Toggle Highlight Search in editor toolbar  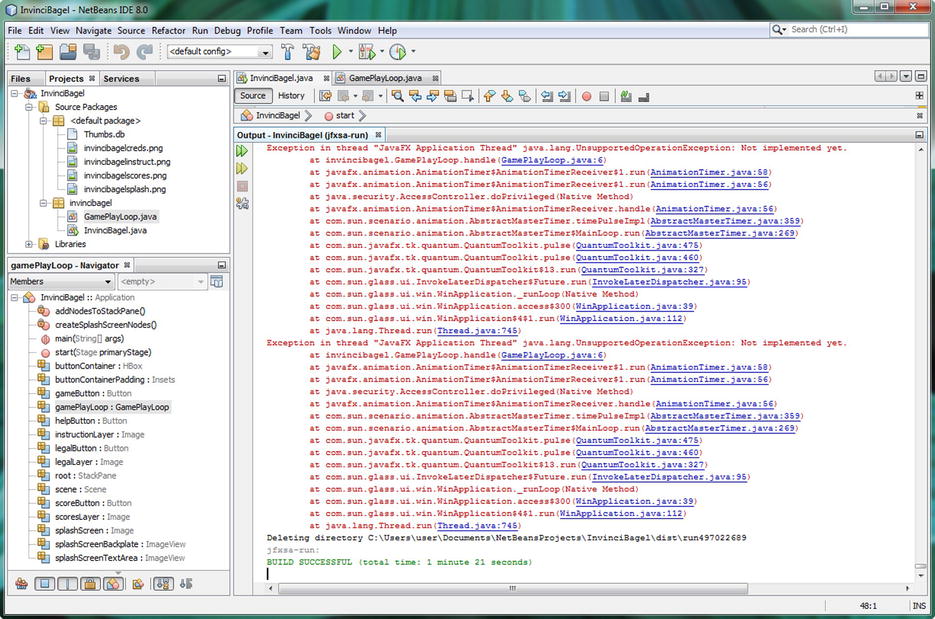tap(450, 96)
